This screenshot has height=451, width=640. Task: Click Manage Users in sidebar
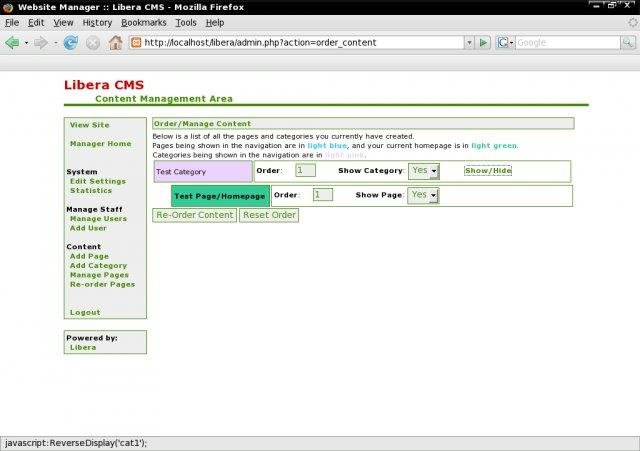(x=98, y=219)
